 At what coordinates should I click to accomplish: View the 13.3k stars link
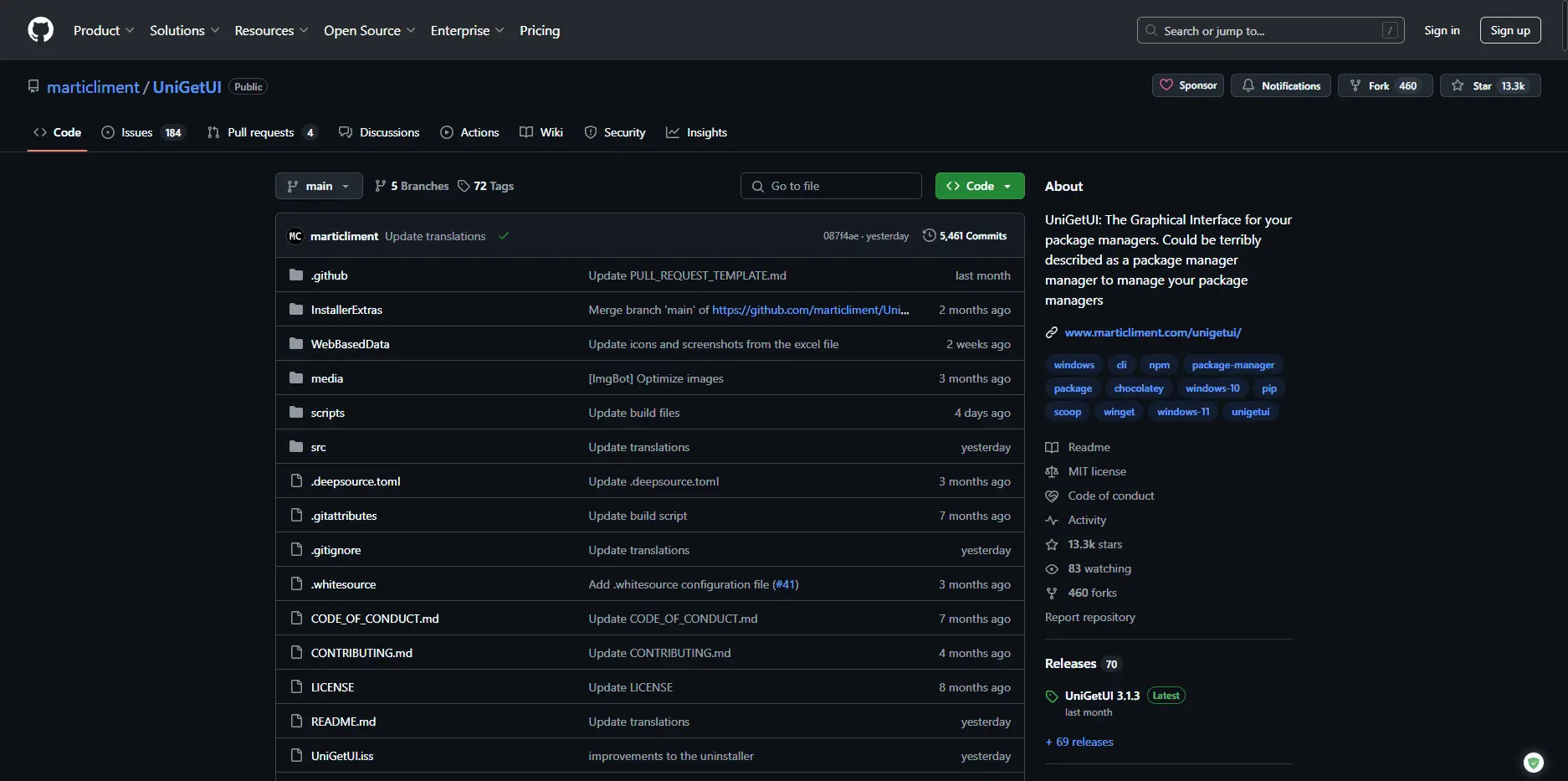[1094, 544]
